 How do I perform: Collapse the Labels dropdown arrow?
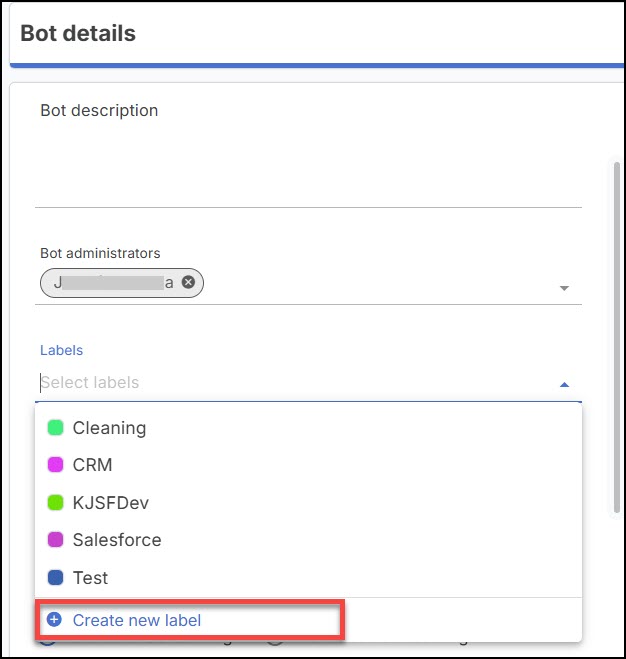tap(564, 385)
